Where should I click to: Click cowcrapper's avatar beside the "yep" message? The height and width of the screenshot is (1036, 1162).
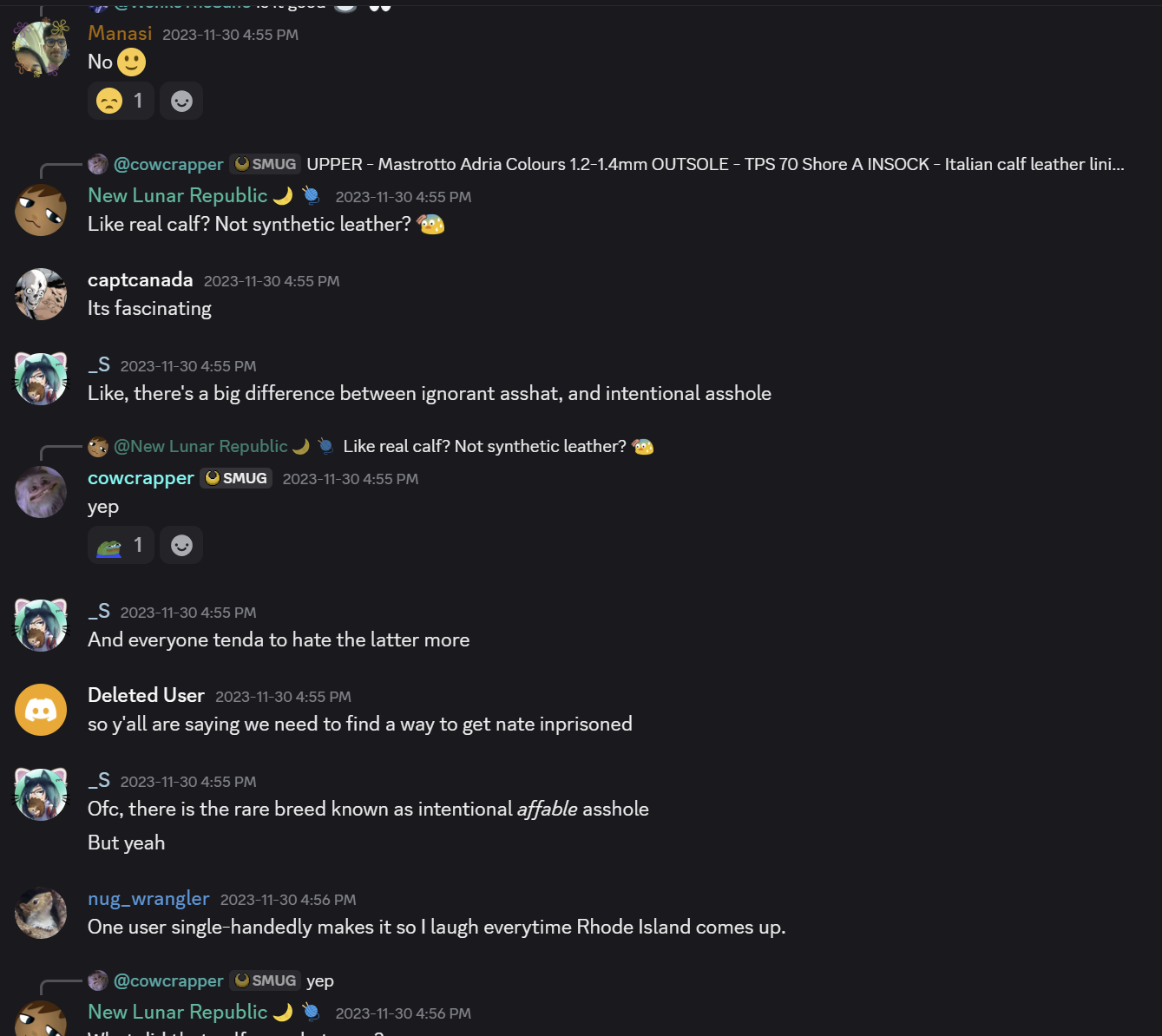41,492
